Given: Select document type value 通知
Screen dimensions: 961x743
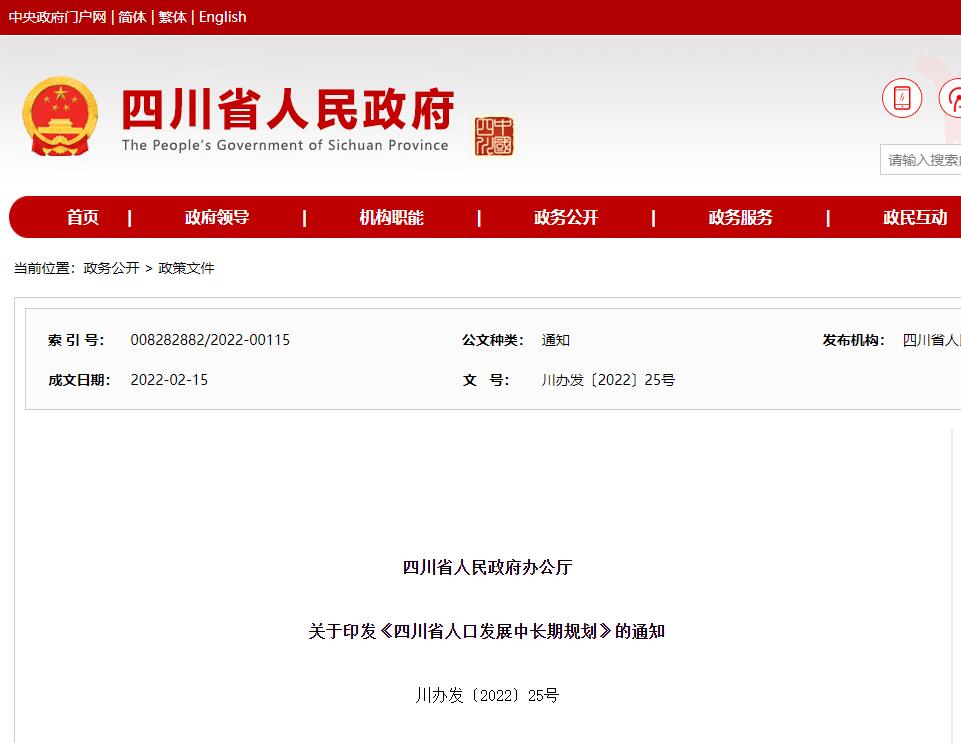Looking at the screenshot, I should coord(556,340).
